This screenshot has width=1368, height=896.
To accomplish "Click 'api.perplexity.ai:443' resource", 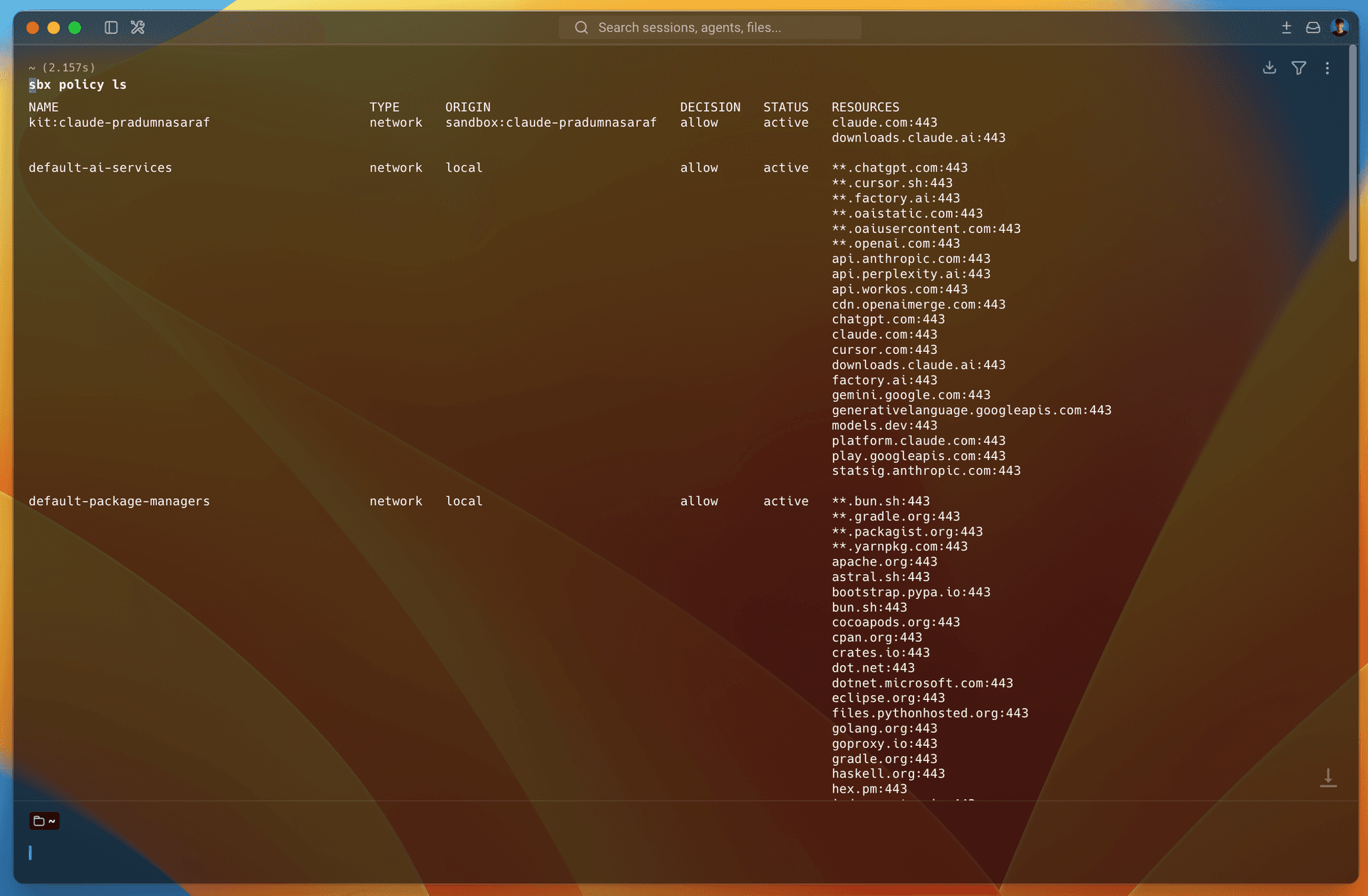I will pos(911,274).
